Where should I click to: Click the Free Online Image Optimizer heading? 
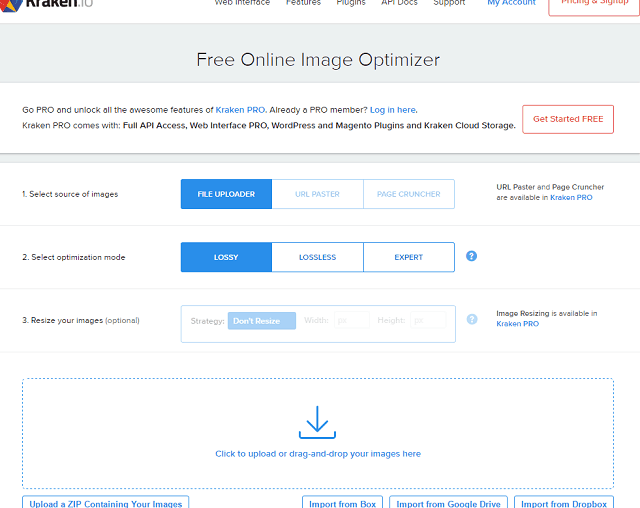(x=318, y=60)
